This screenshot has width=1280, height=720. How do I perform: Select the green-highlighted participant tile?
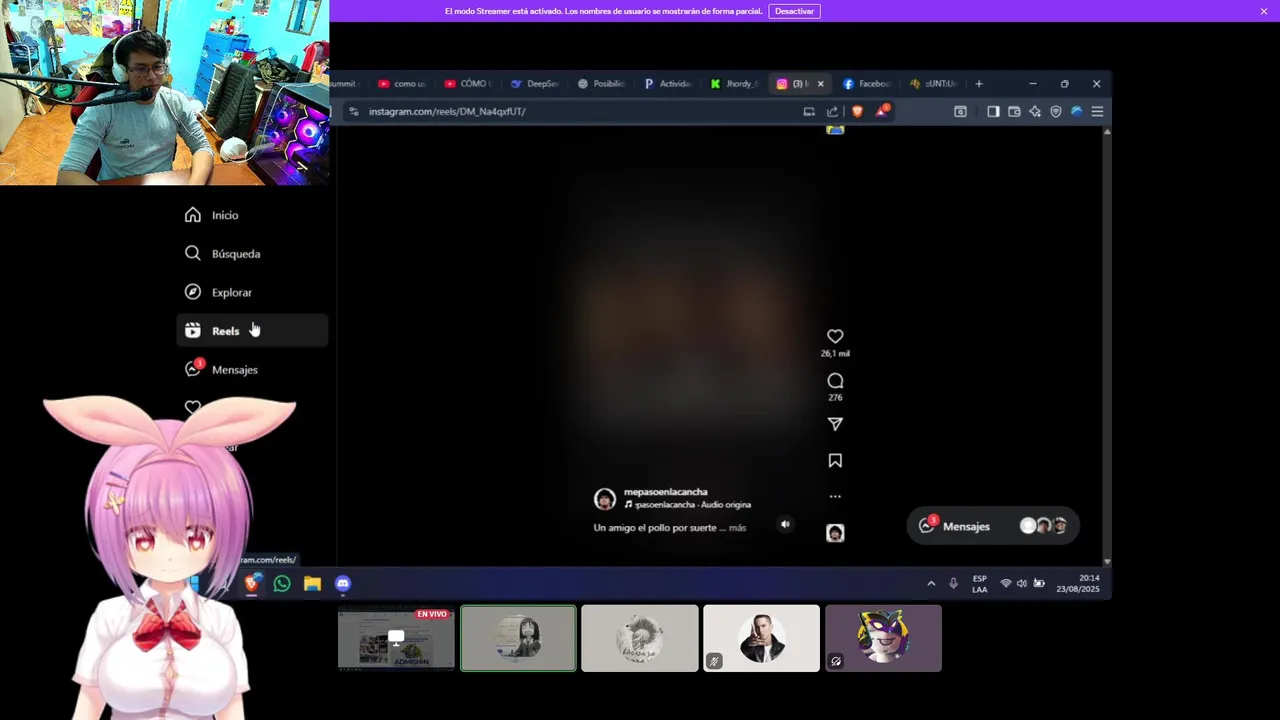[518, 638]
